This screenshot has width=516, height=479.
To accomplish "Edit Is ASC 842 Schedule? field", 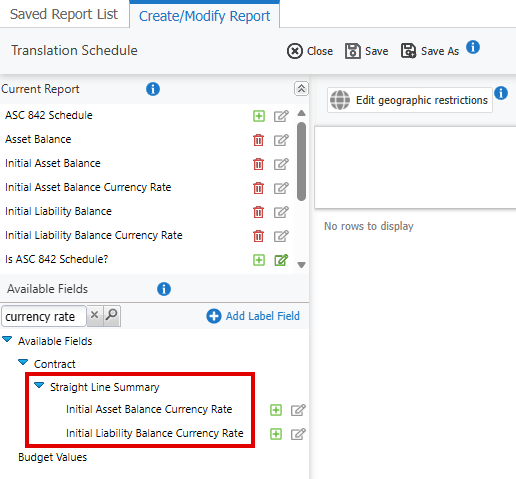I will [281, 260].
